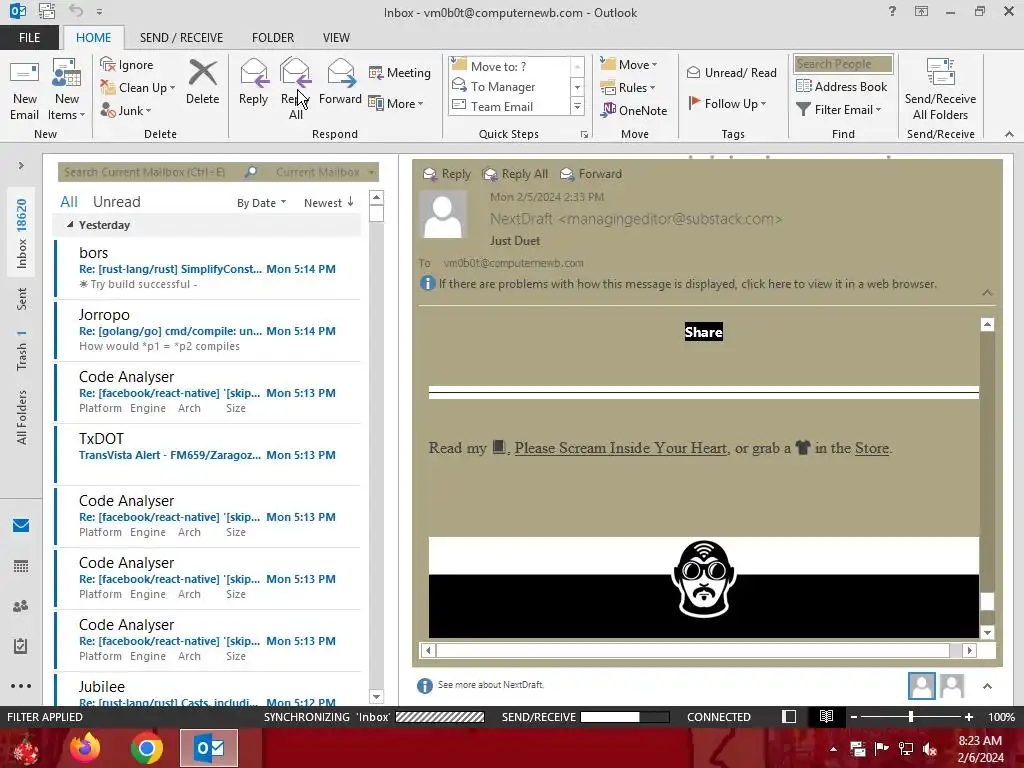Switch to Tasks view
Screen dimensions: 1024x768
tap(21, 646)
